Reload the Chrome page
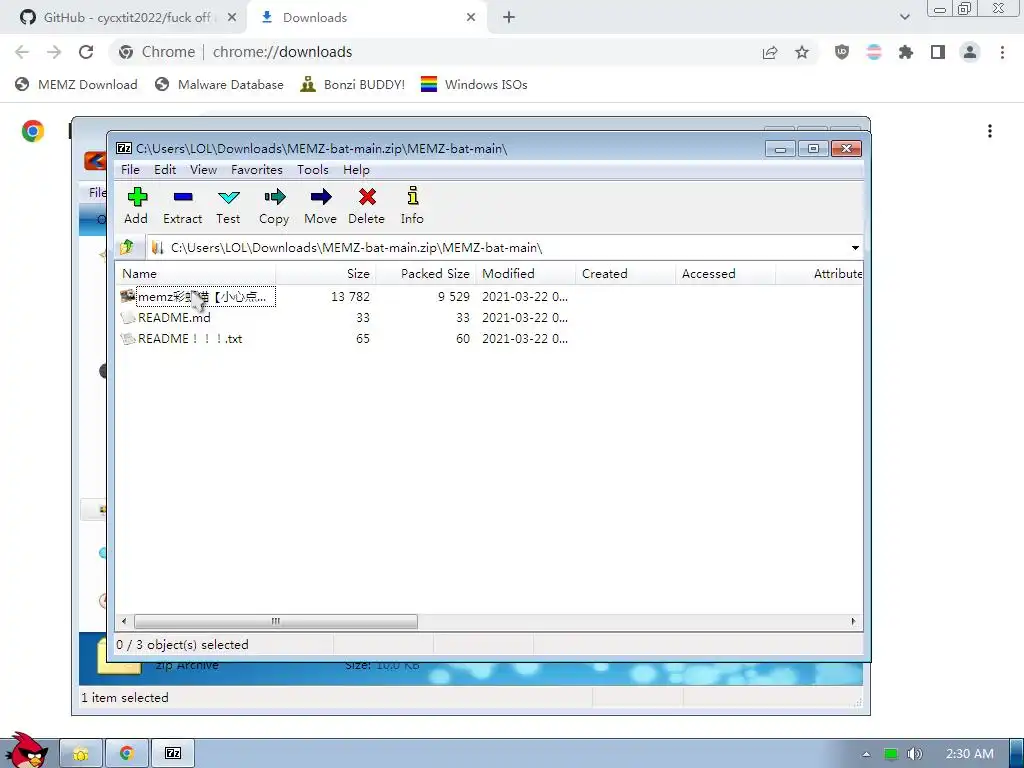The image size is (1024, 768). tap(86, 52)
